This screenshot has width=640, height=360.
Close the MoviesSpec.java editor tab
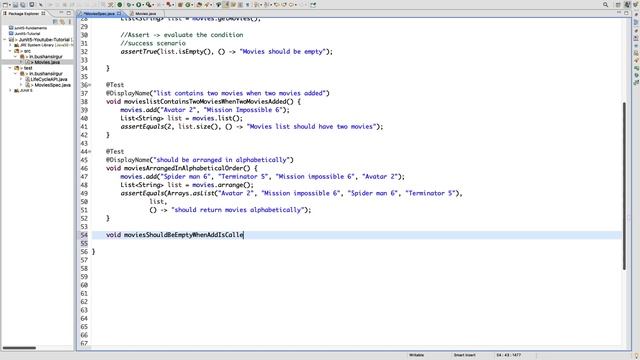[119, 13]
